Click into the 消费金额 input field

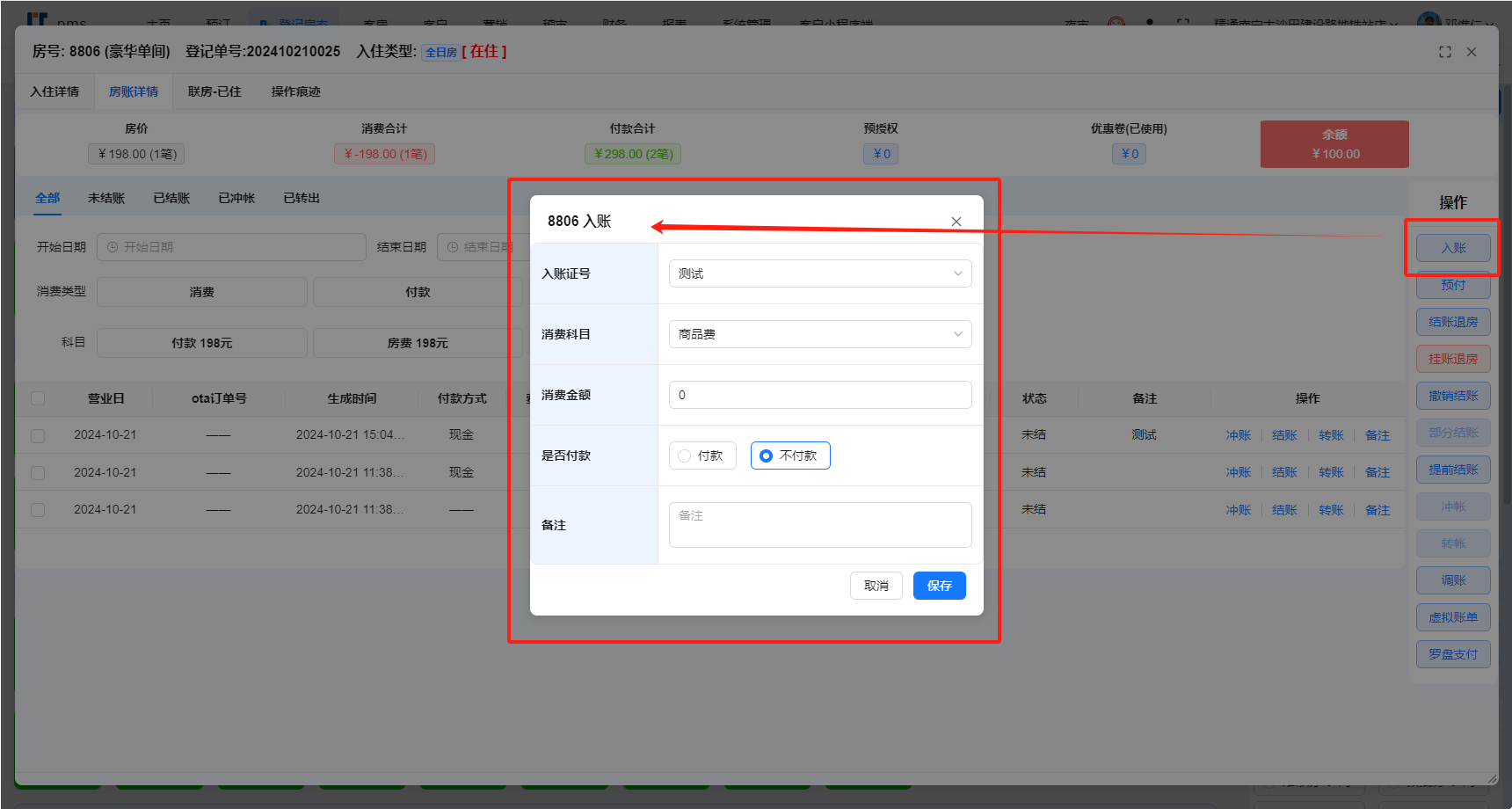[819, 395]
